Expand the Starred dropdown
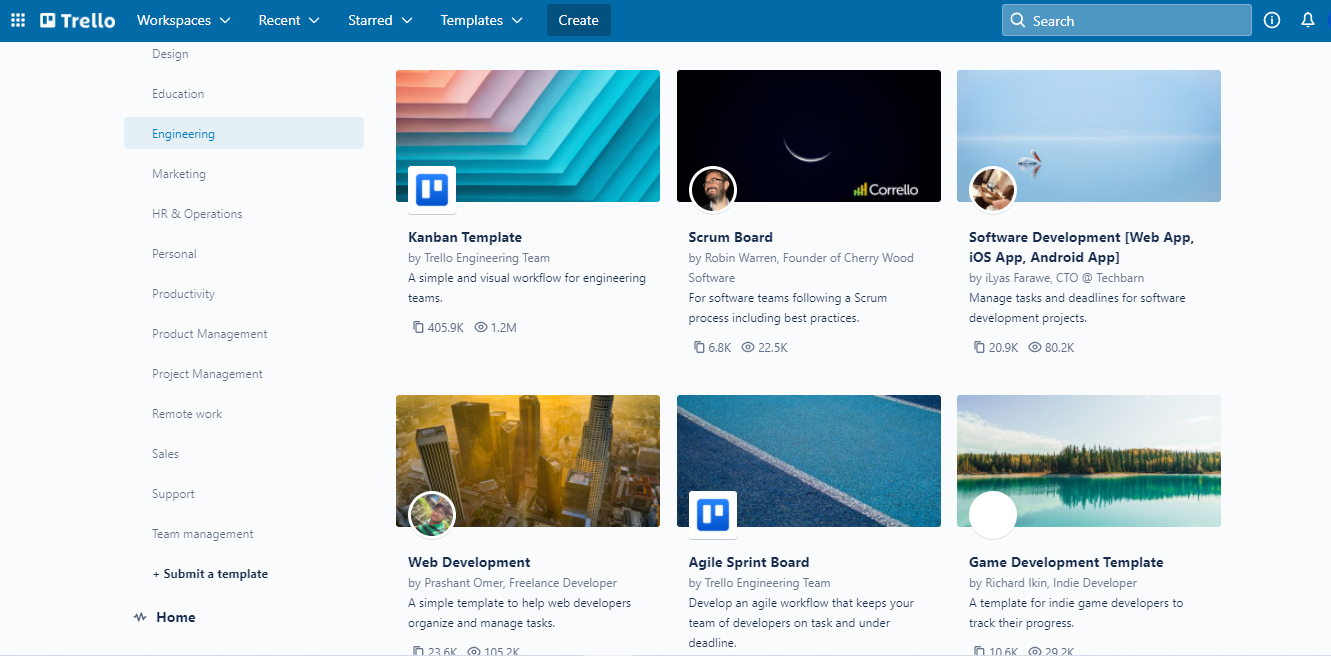This screenshot has height=656, width=1331. pyautogui.click(x=380, y=20)
